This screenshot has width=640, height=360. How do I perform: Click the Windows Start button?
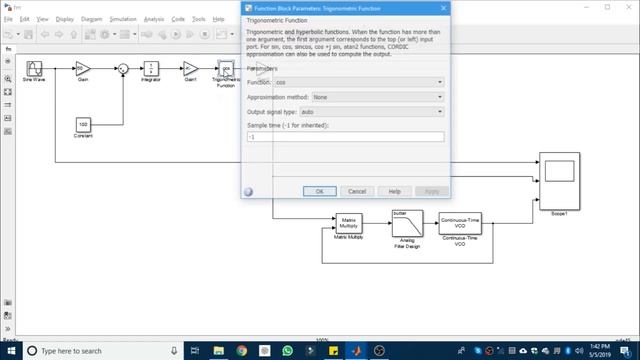coord(11,351)
